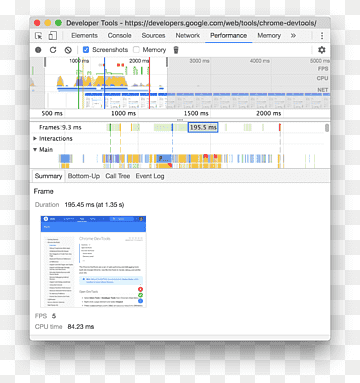Open the Call Tree tab
This screenshot has width=360, height=383.
[118, 176]
